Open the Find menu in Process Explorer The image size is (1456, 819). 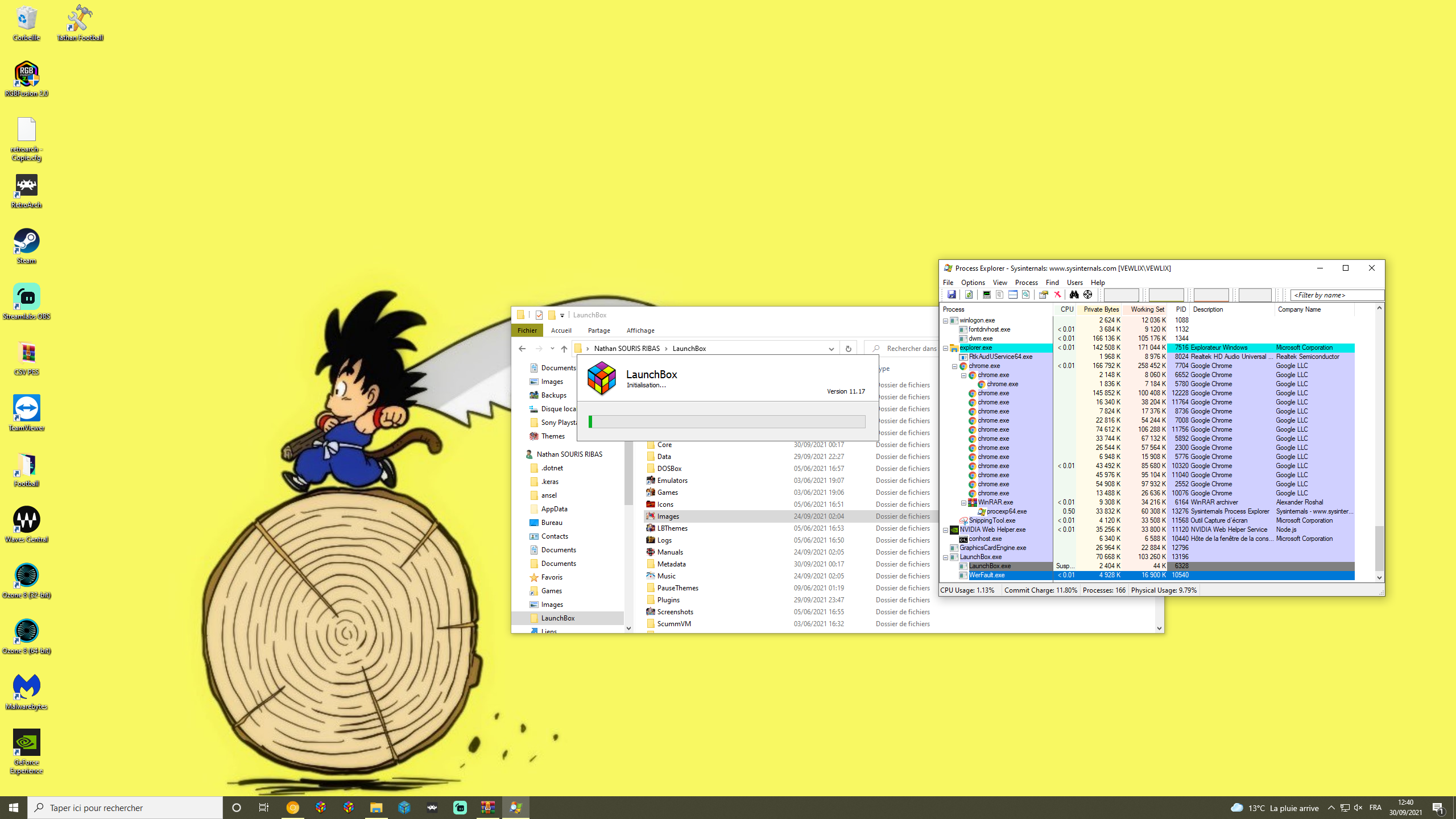pyautogui.click(x=1052, y=283)
